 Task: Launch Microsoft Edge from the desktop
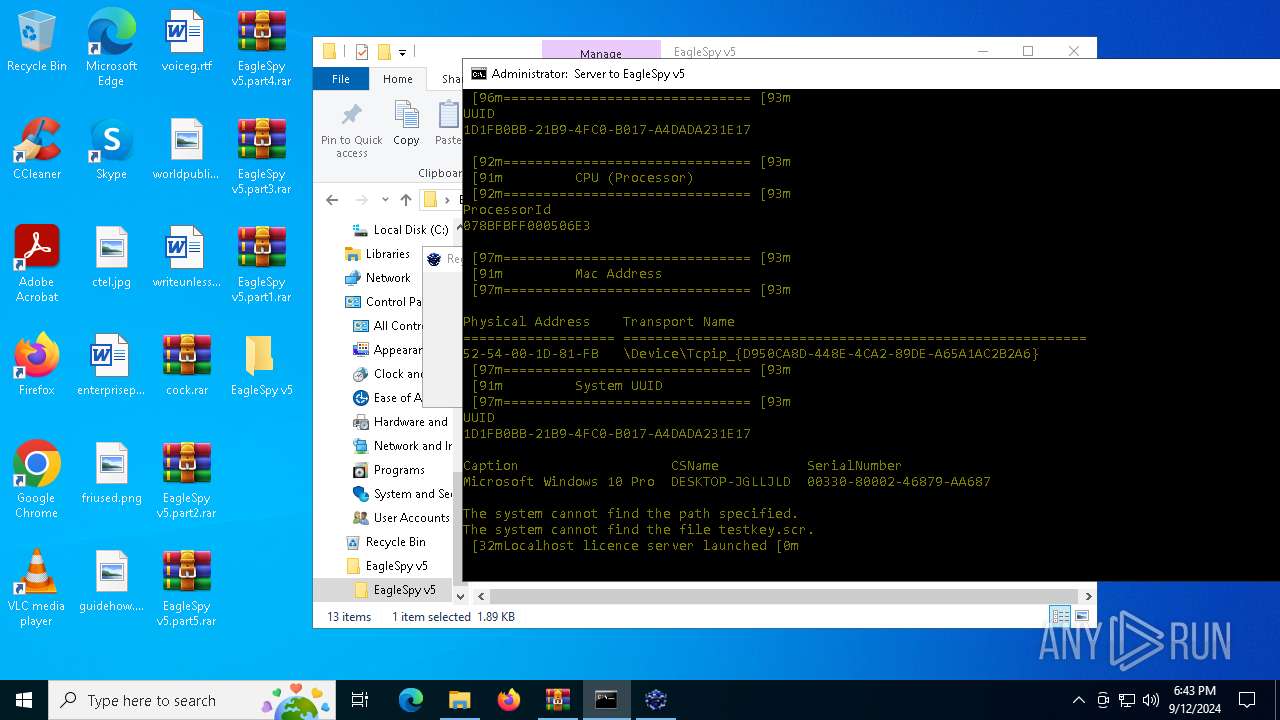[x=111, y=48]
